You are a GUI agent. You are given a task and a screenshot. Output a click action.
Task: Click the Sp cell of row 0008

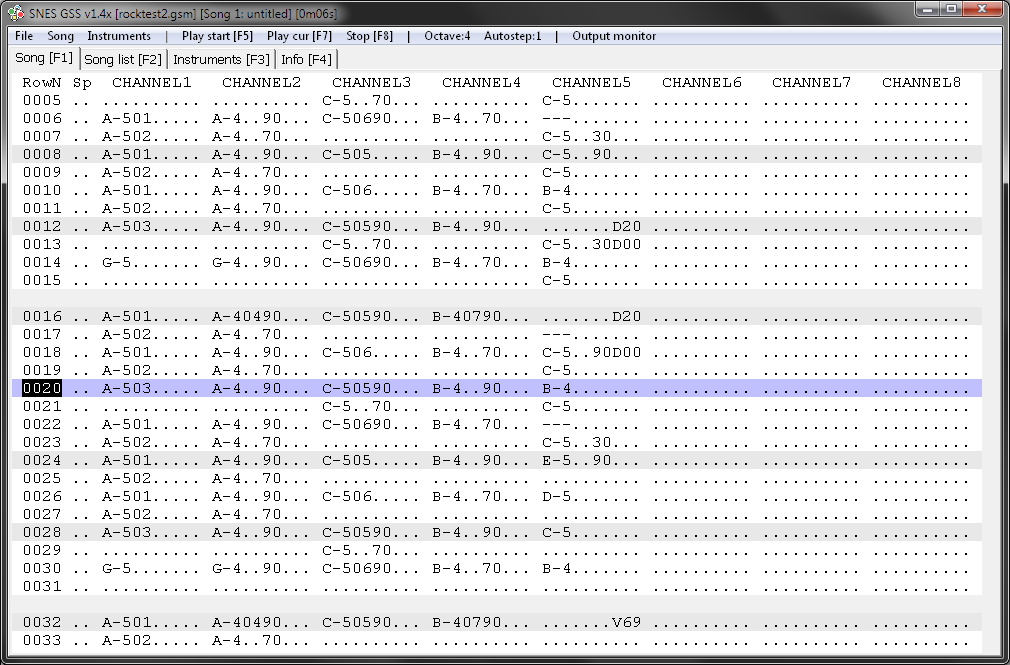[x=82, y=155]
